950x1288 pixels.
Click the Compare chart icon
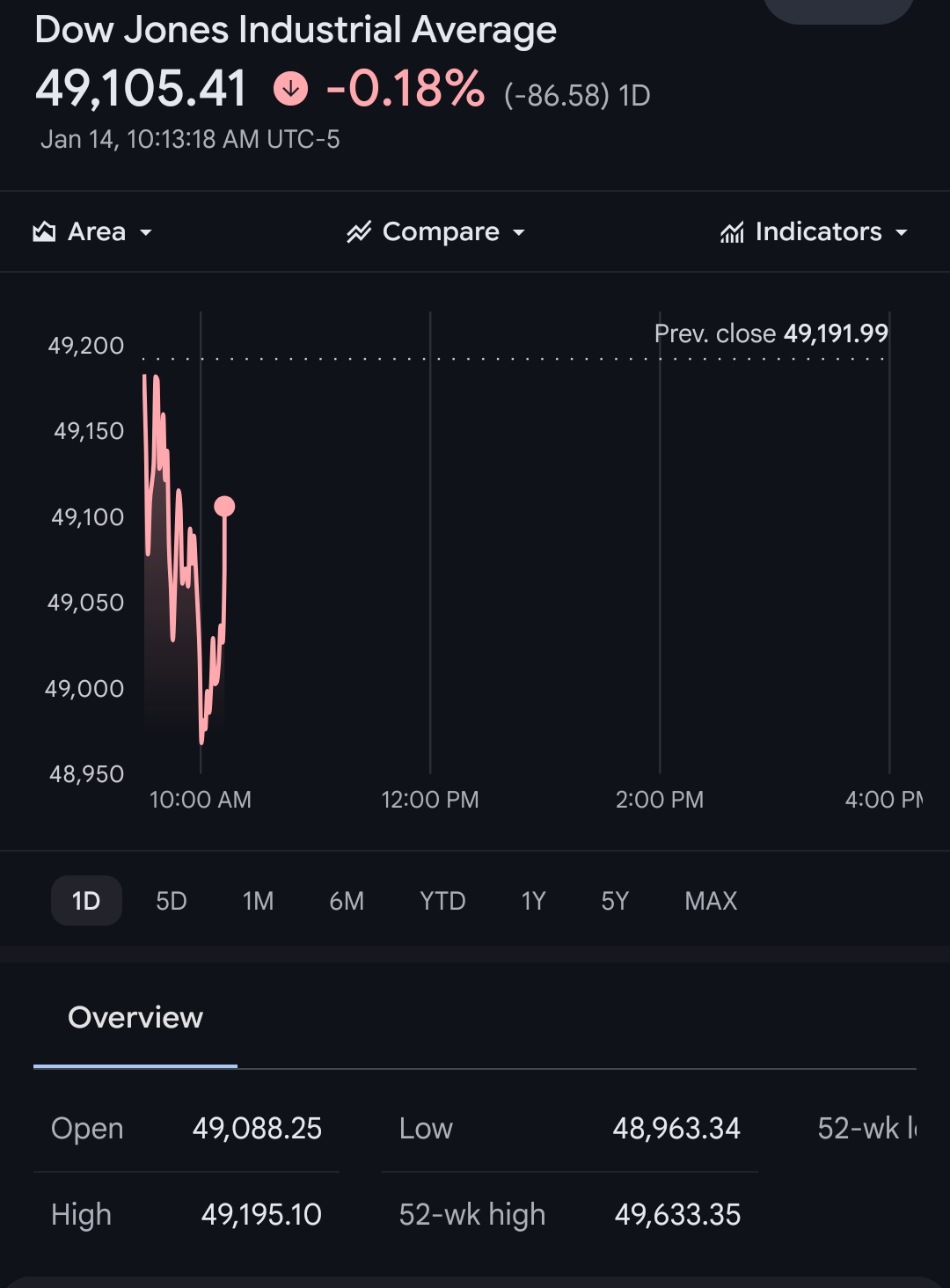click(359, 232)
